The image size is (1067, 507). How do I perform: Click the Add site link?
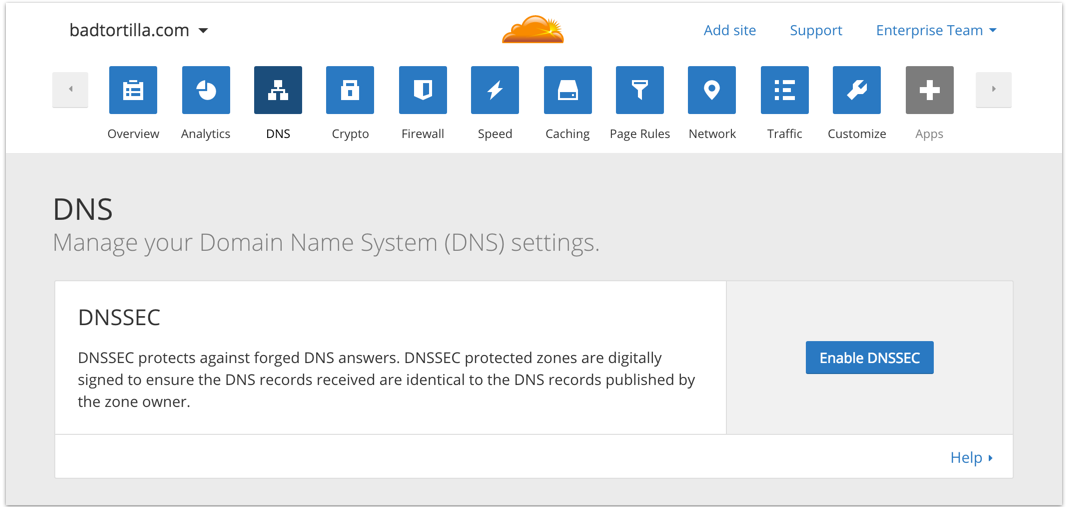(x=729, y=31)
